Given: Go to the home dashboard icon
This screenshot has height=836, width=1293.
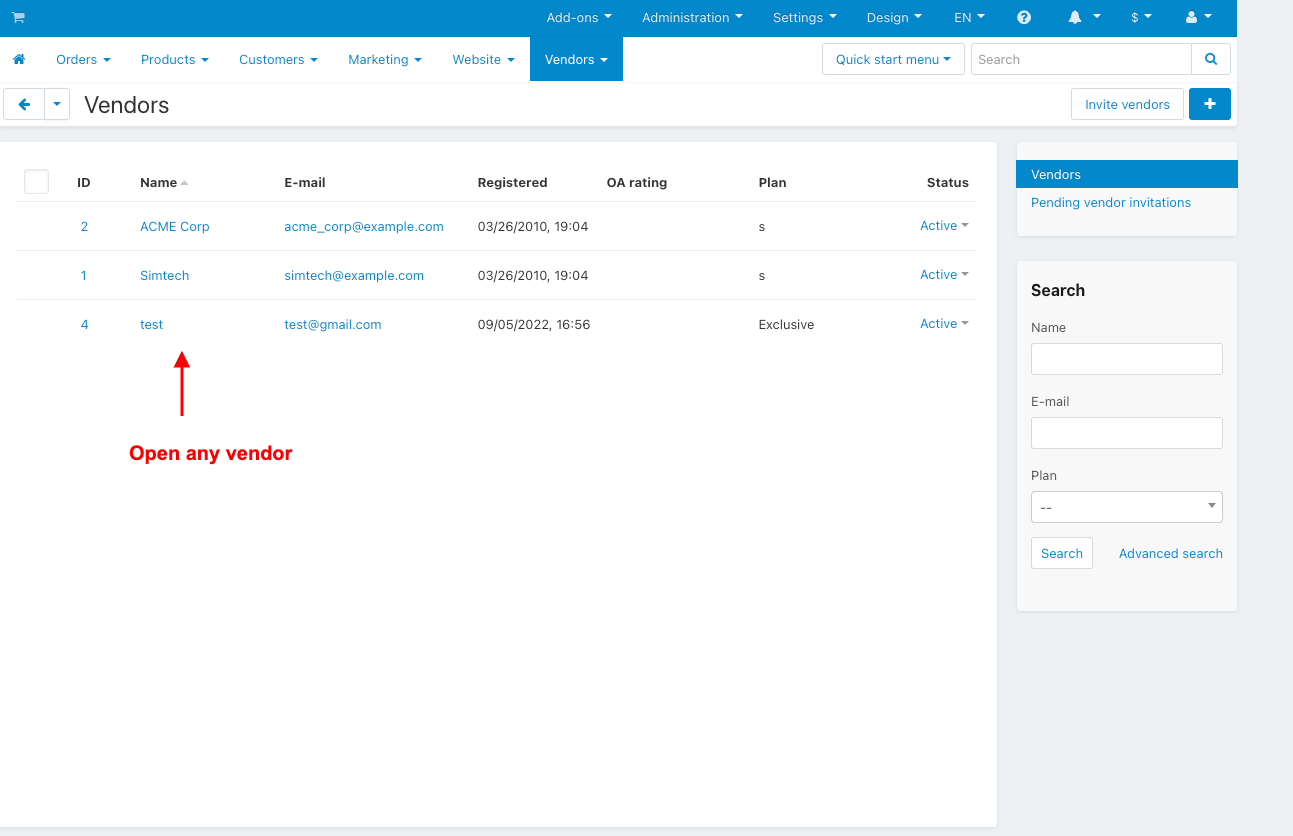Looking at the screenshot, I should pos(19,60).
